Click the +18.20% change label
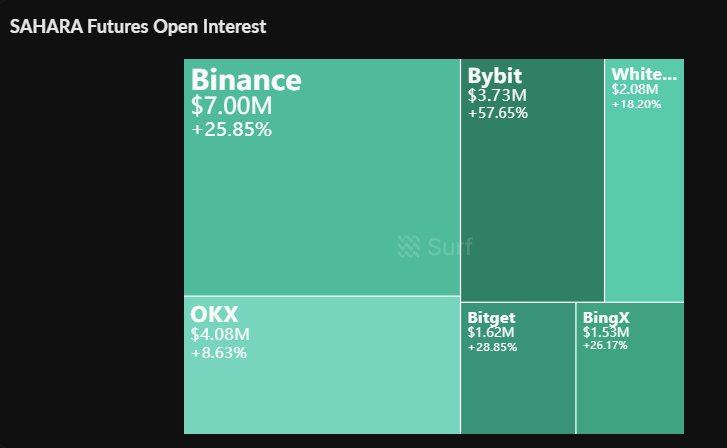This screenshot has width=727, height=448. (636, 103)
